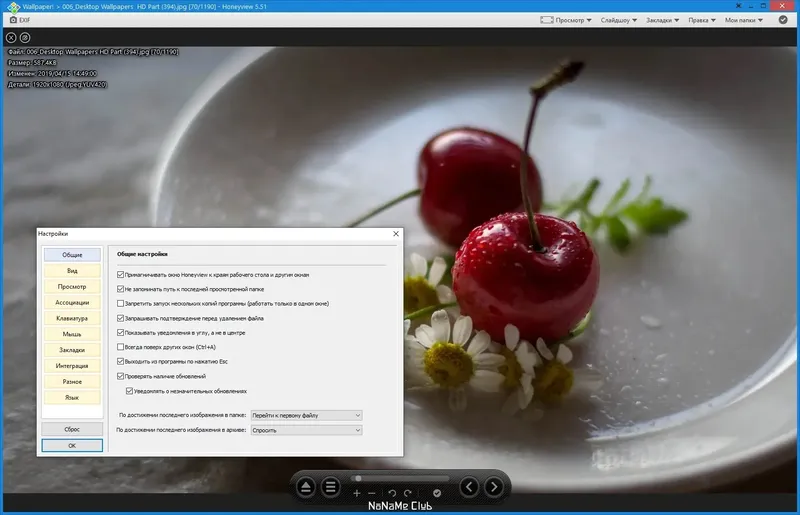Open the Ассоциации settings tab

[x=72, y=302]
